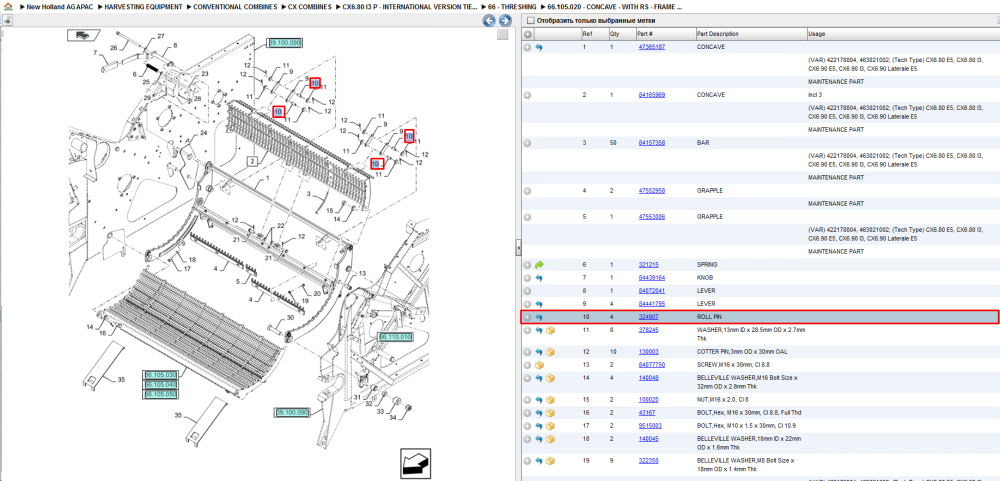Click the add circle for Ref 10 ROLL PIN
The width and height of the screenshot is (1000, 481).
click(x=527, y=317)
